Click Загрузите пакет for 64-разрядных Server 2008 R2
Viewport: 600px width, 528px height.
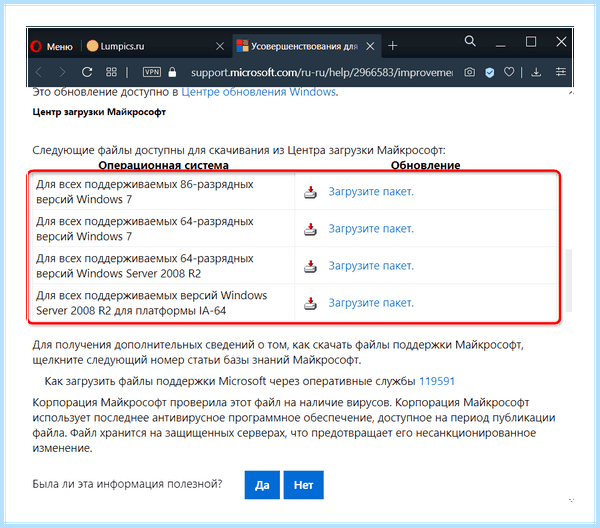point(371,266)
